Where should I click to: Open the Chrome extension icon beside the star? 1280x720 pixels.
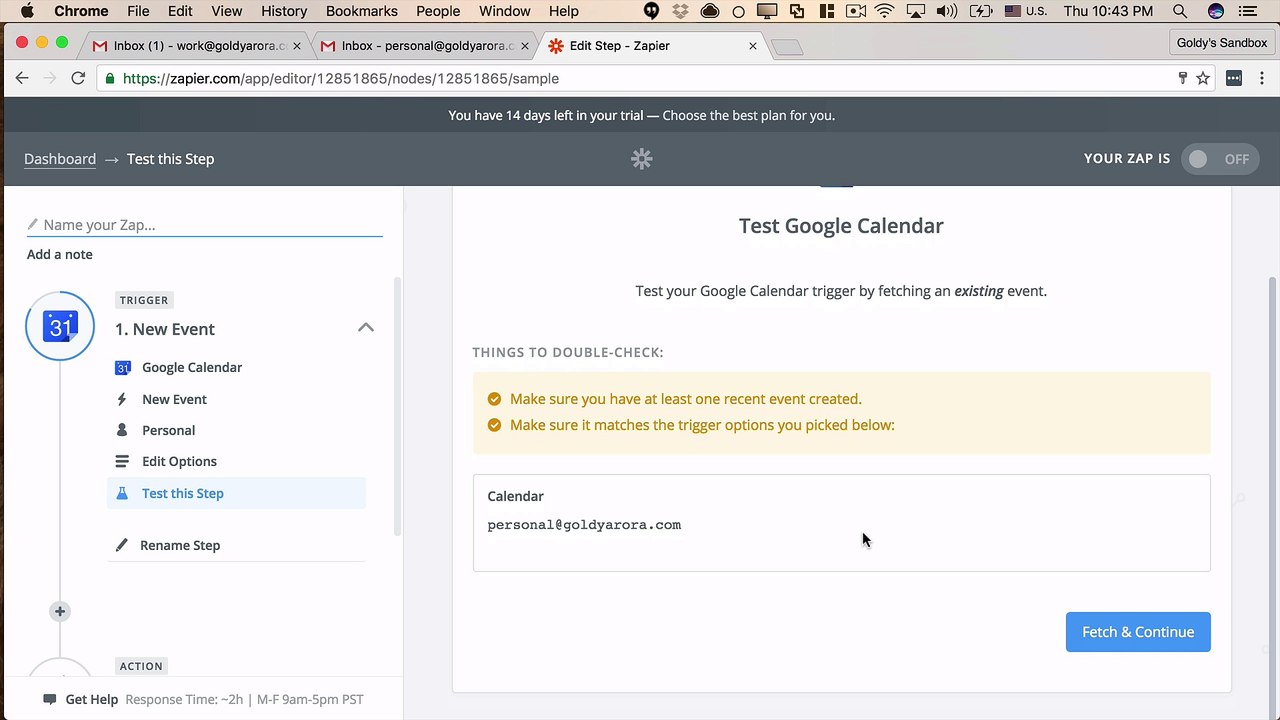(x=1234, y=78)
